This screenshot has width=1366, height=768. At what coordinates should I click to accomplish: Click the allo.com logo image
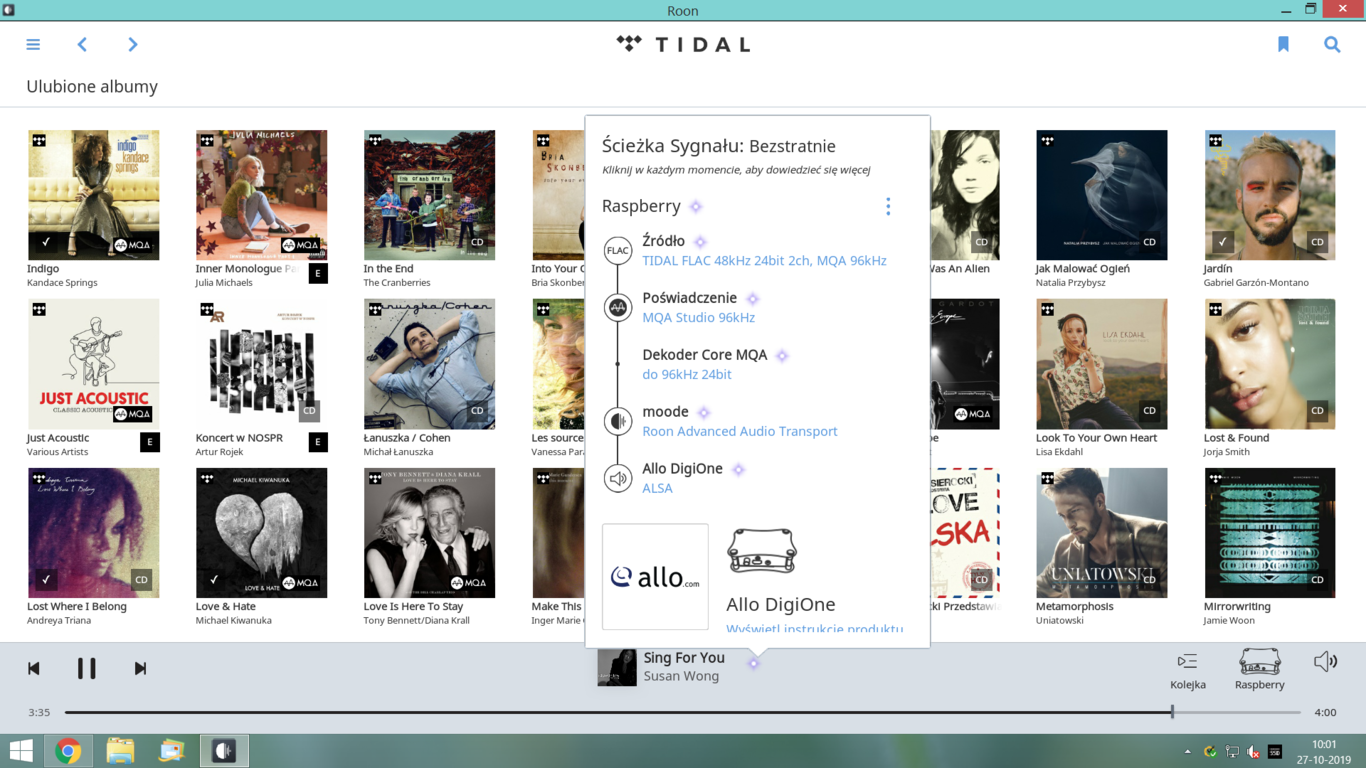(655, 577)
